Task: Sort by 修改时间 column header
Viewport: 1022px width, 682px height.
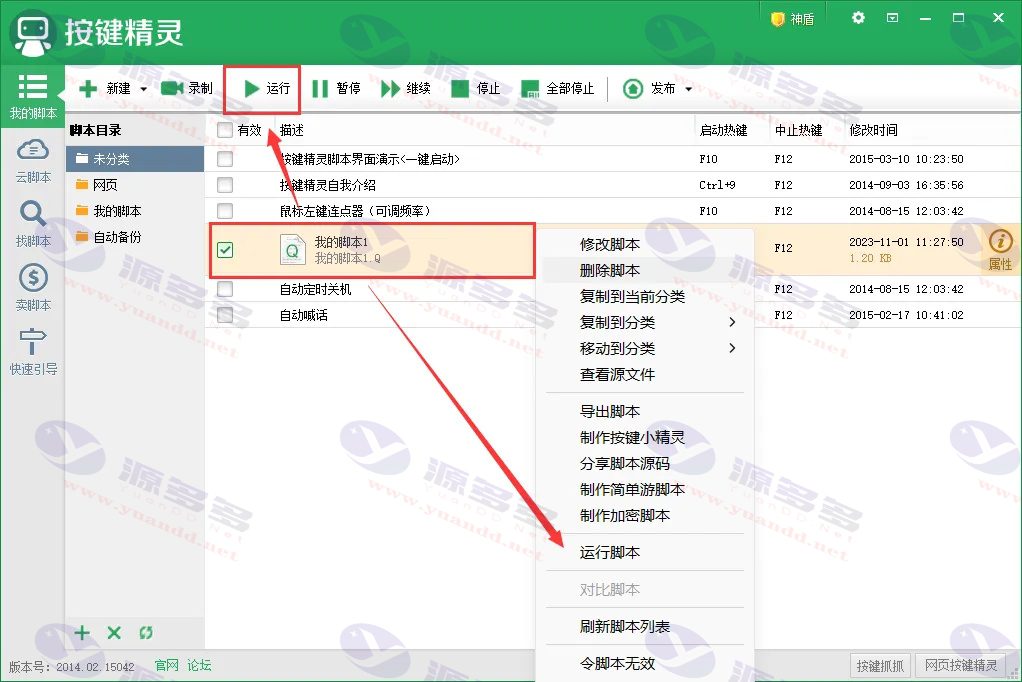Action: (873, 130)
